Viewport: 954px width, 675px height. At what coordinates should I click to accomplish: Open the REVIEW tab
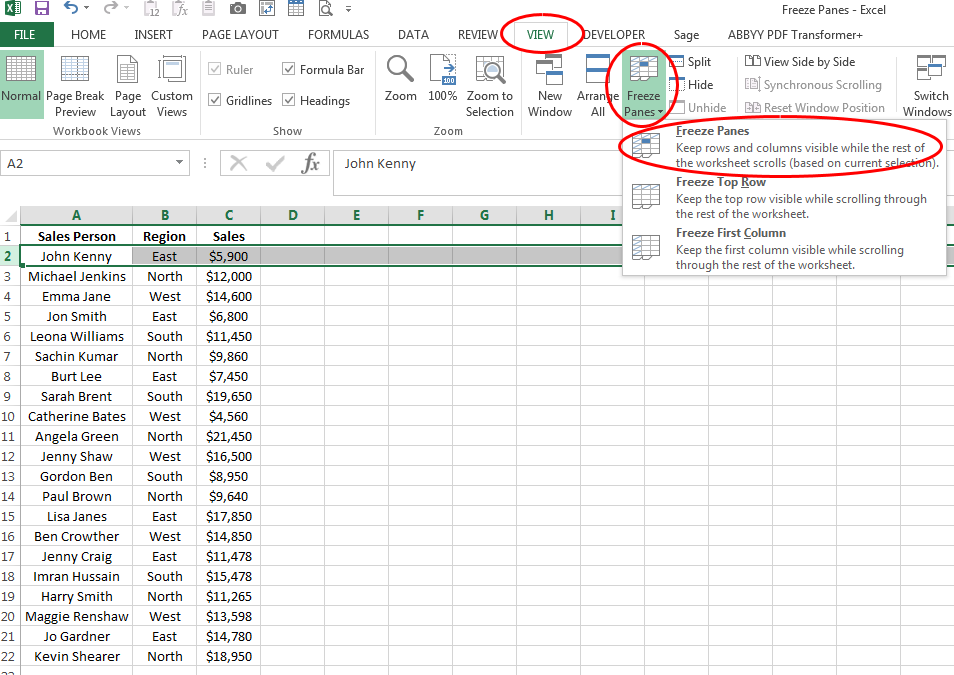click(x=478, y=35)
